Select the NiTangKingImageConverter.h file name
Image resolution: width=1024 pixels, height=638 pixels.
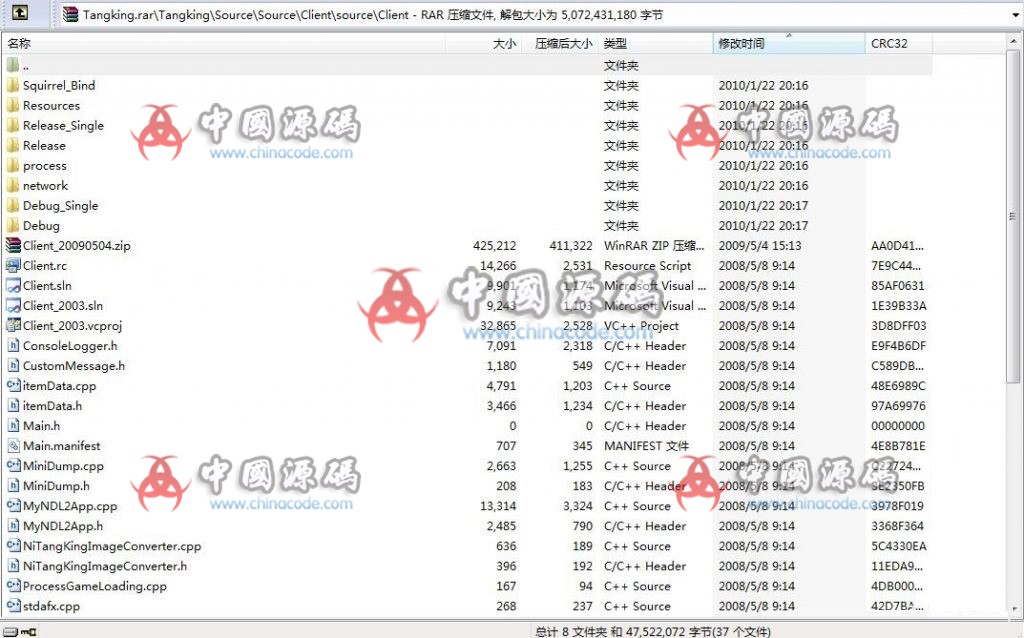click(104, 566)
